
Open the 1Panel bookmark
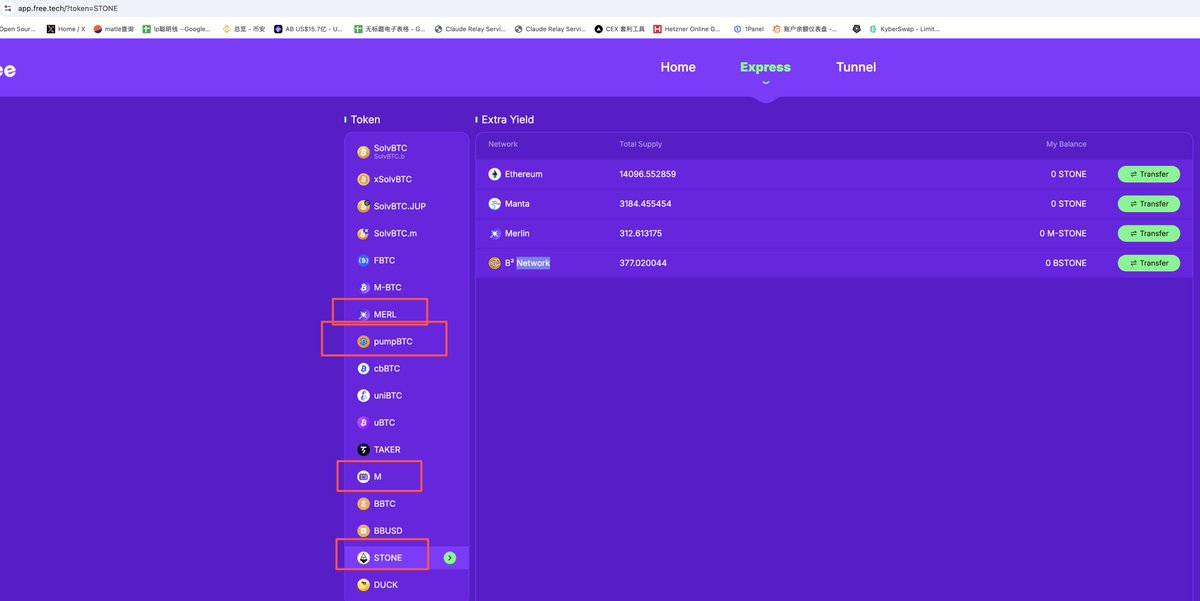tap(748, 29)
